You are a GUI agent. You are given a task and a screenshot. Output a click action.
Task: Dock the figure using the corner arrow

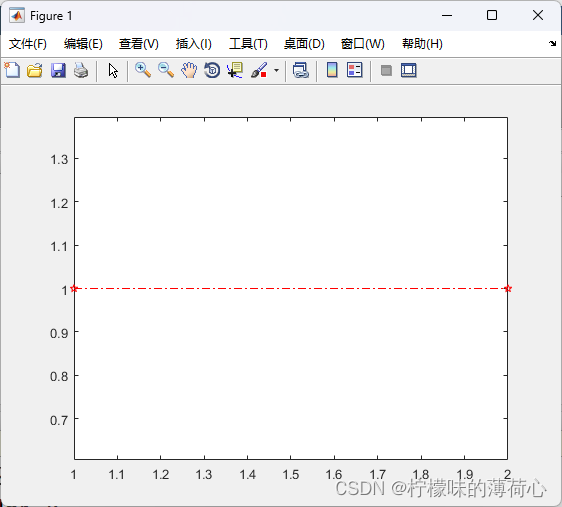tap(552, 44)
